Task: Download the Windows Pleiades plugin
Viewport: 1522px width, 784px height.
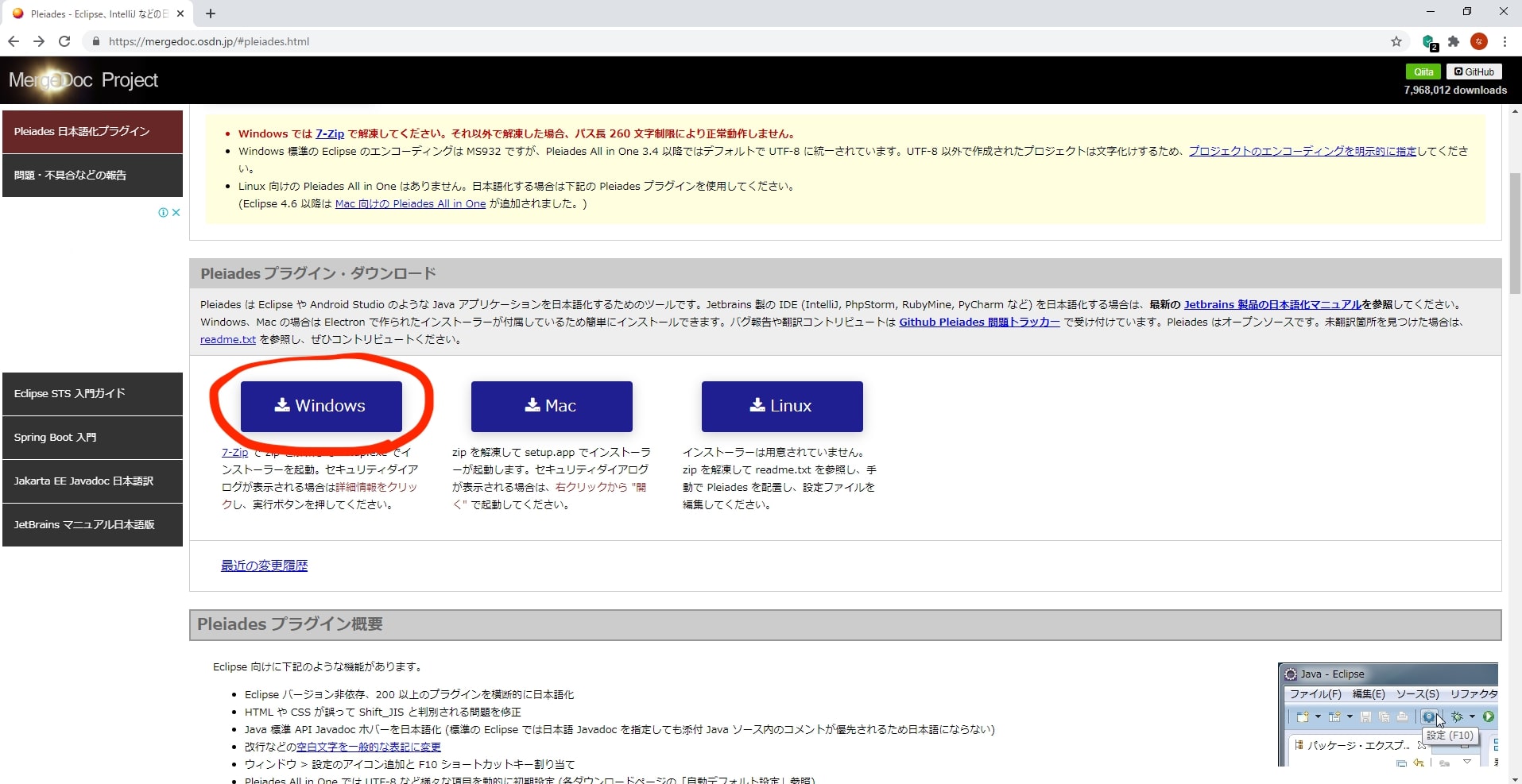Action: [x=321, y=406]
